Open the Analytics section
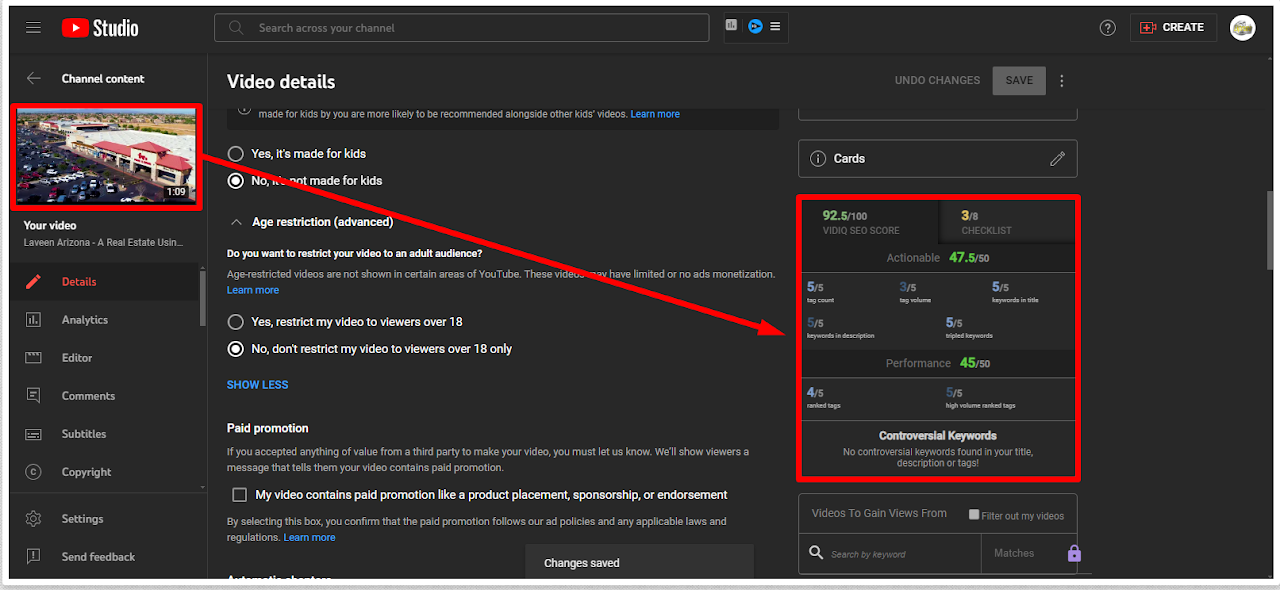 coord(84,319)
